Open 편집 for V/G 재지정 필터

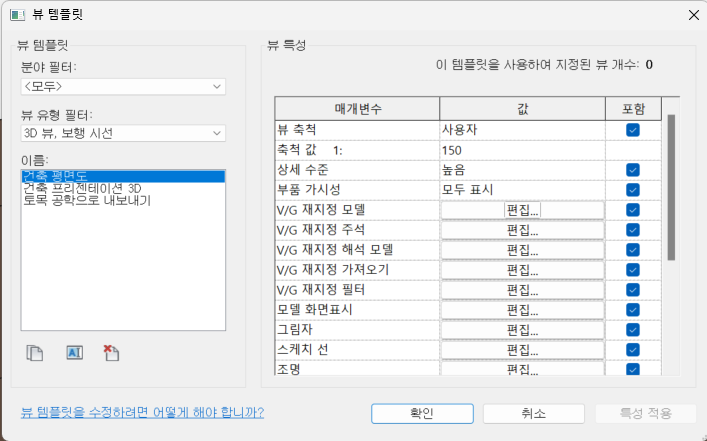coord(522,290)
